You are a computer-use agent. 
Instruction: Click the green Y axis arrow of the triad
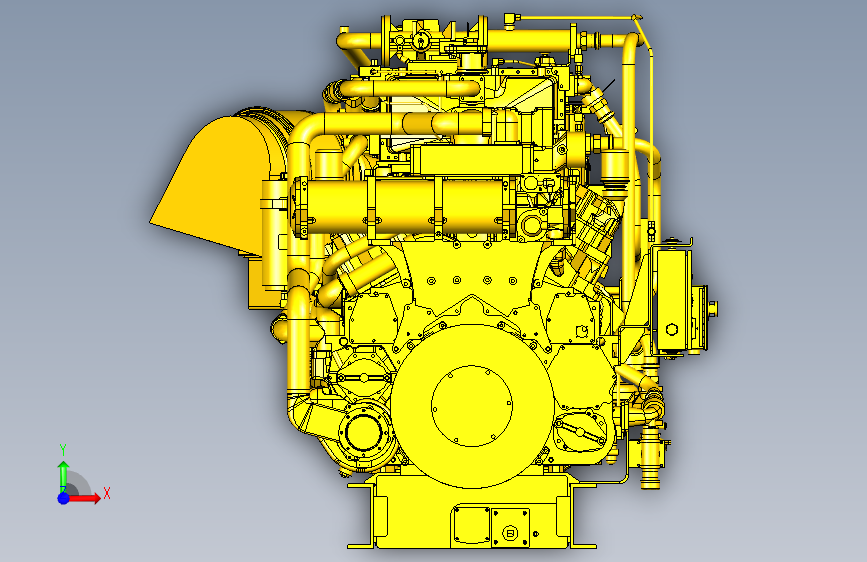coord(64,476)
